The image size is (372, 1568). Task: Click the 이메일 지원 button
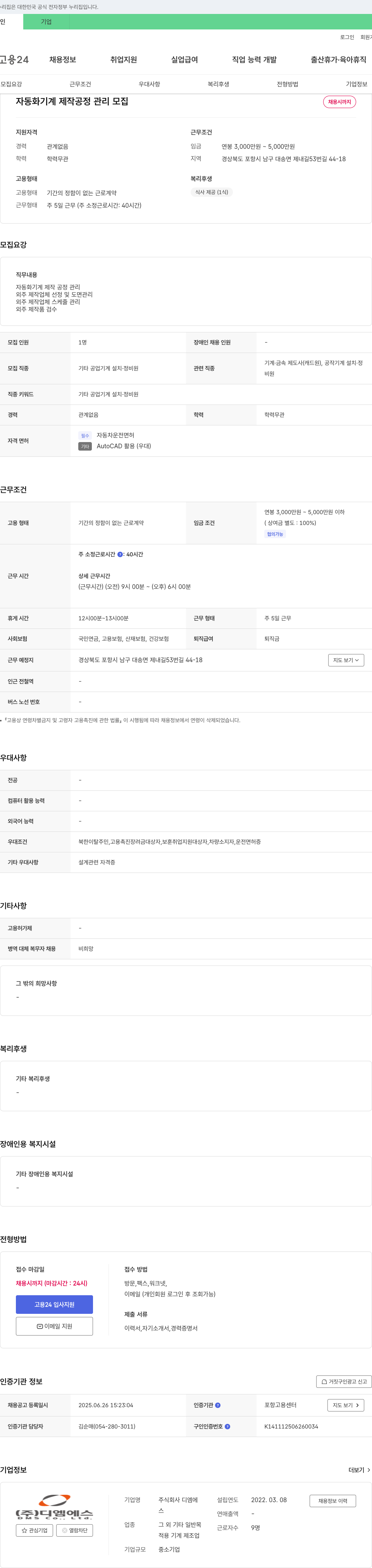coord(54,1326)
